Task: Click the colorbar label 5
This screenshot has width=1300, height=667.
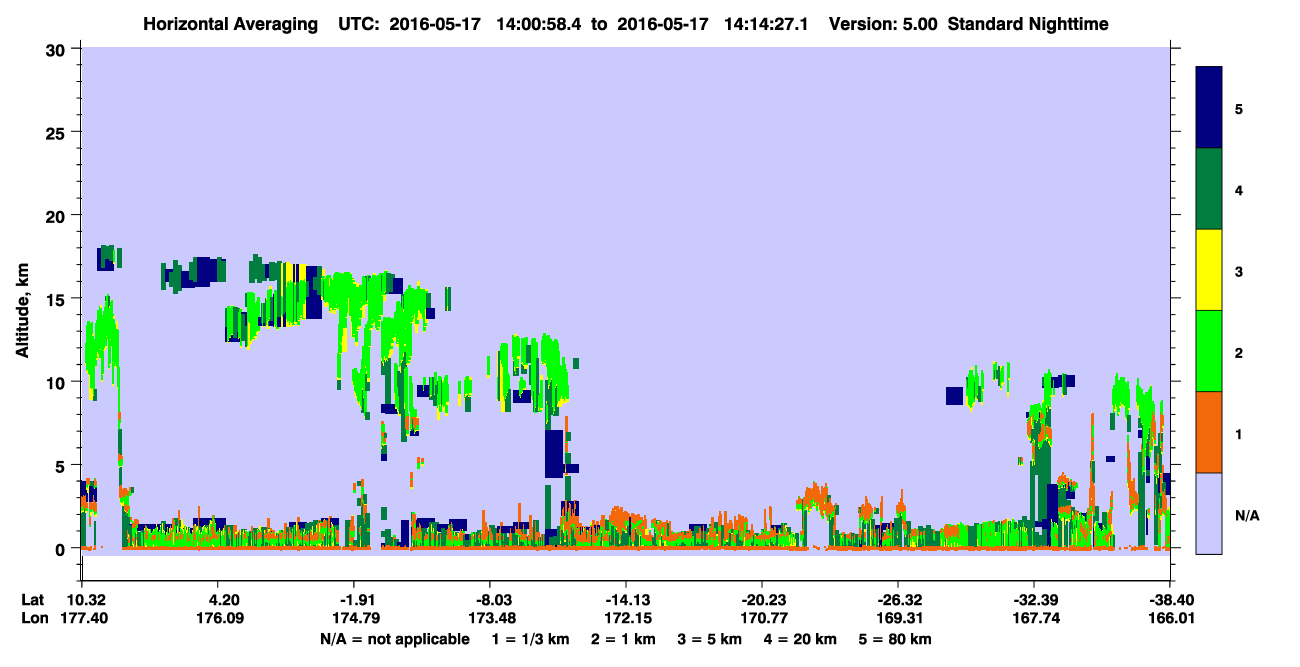Action: 1239,108
